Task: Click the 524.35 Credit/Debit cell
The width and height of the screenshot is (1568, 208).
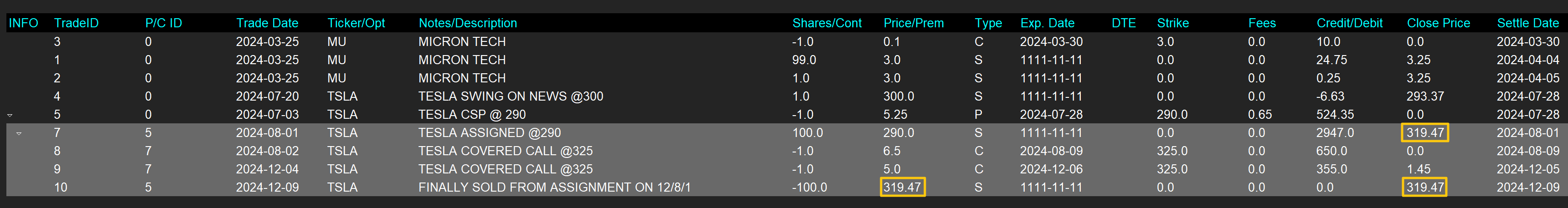Action: pos(1334,114)
